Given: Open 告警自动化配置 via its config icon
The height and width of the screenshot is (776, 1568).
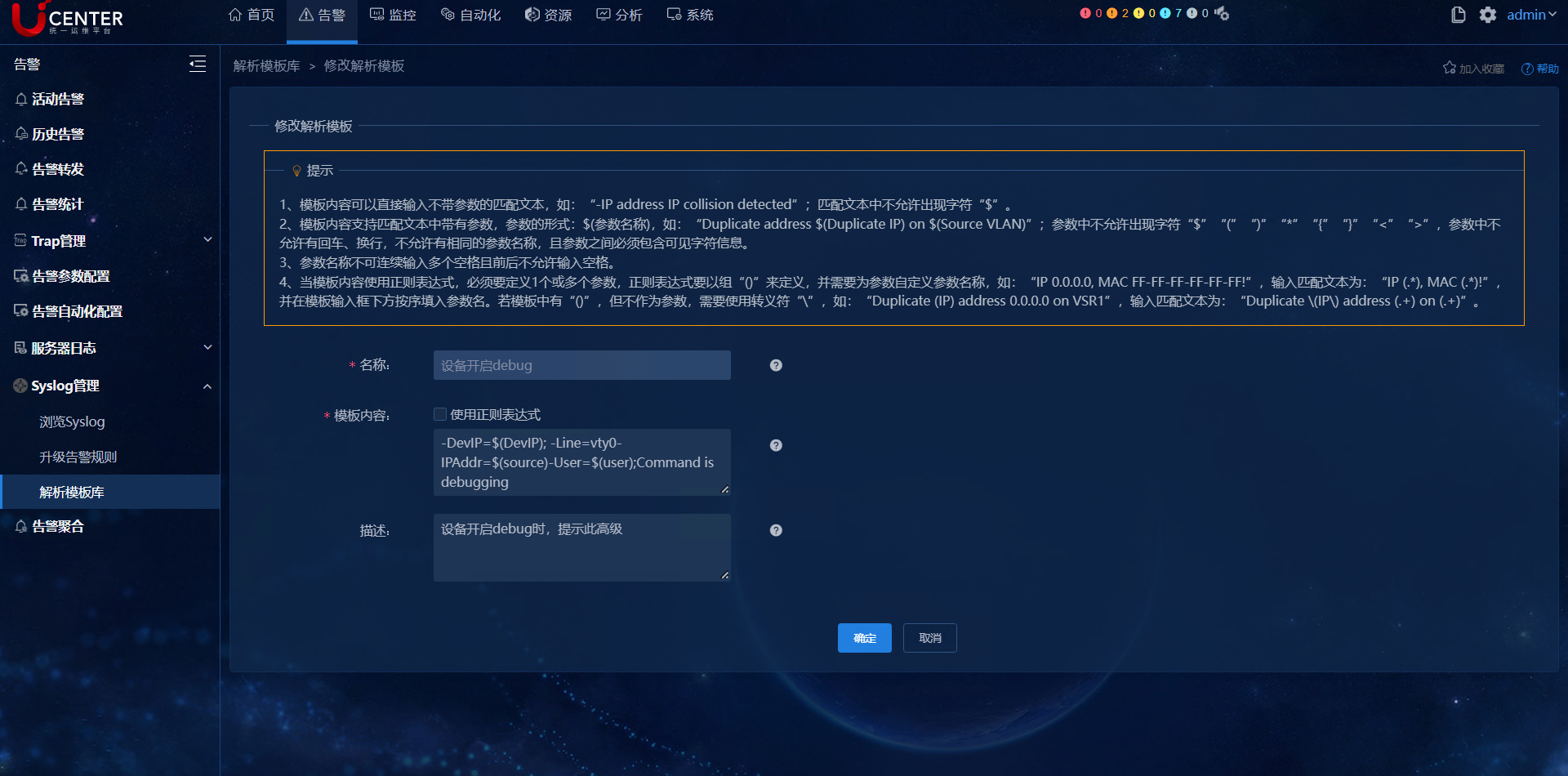Looking at the screenshot, I should coord(21,311).
